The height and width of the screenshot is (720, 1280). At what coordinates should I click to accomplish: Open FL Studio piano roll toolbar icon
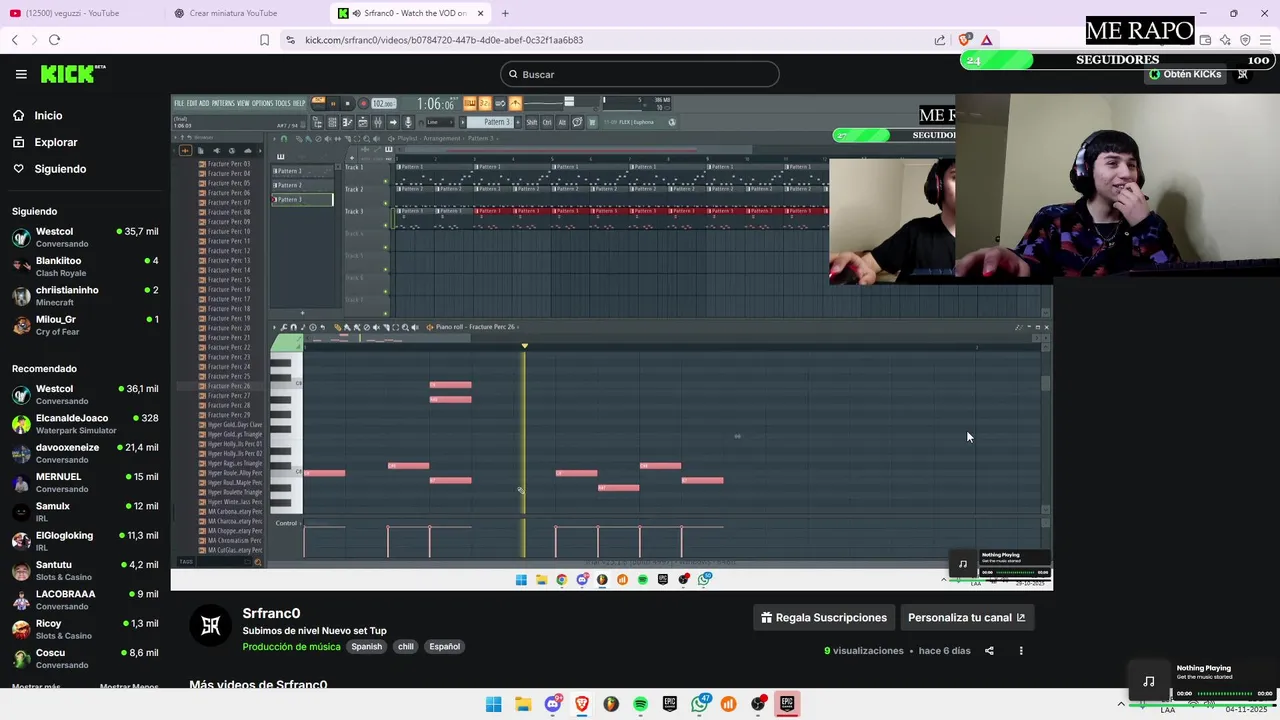[x=347, y=122]
